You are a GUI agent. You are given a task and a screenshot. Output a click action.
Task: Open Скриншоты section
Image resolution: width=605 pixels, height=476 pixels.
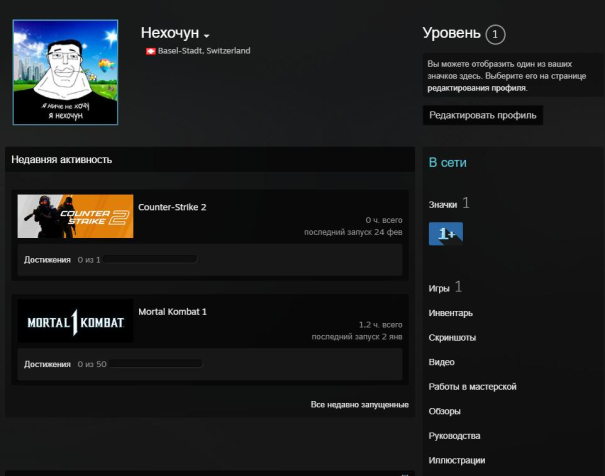[x=452, y=338]
